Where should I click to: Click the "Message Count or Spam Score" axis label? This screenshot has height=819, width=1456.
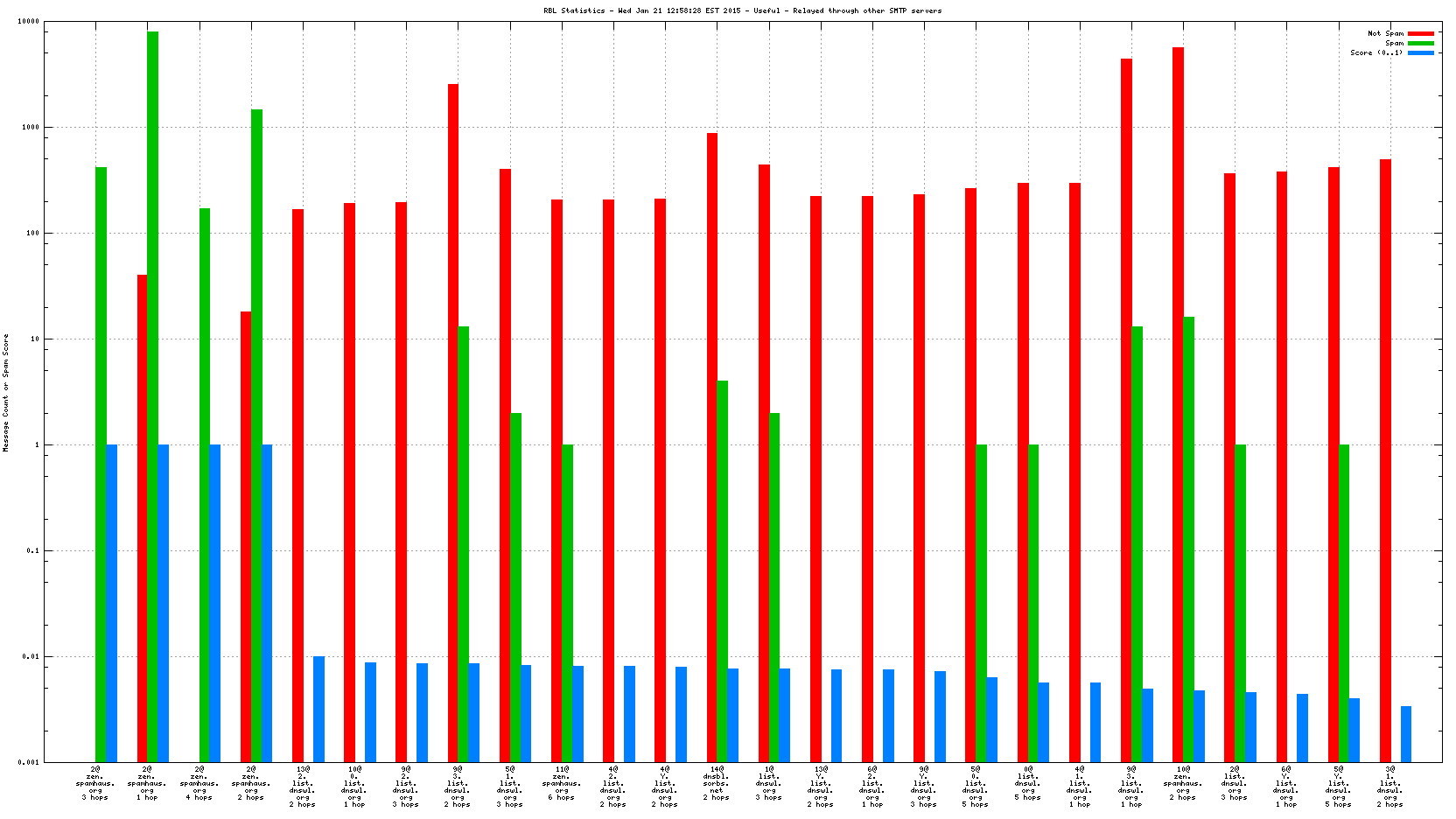pyautogui.click(x=5, y=392)
